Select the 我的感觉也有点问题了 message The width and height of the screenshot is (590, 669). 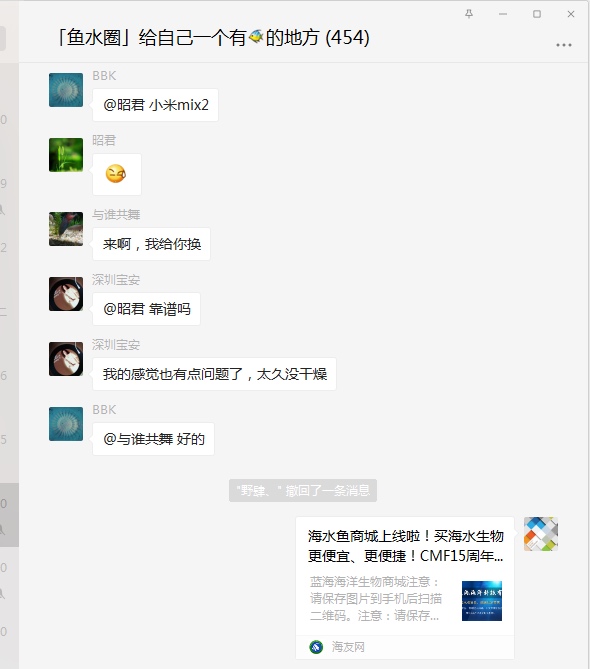click(214, 374)
